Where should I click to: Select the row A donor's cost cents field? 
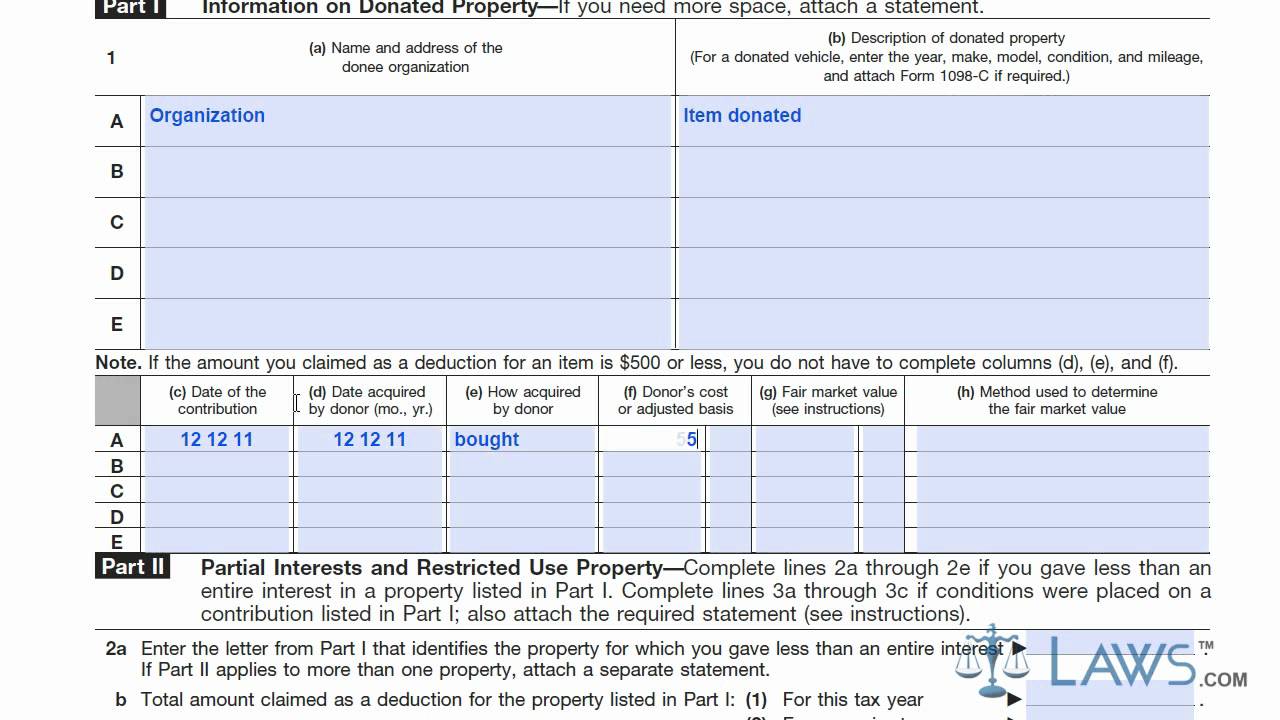coord(729,439)
